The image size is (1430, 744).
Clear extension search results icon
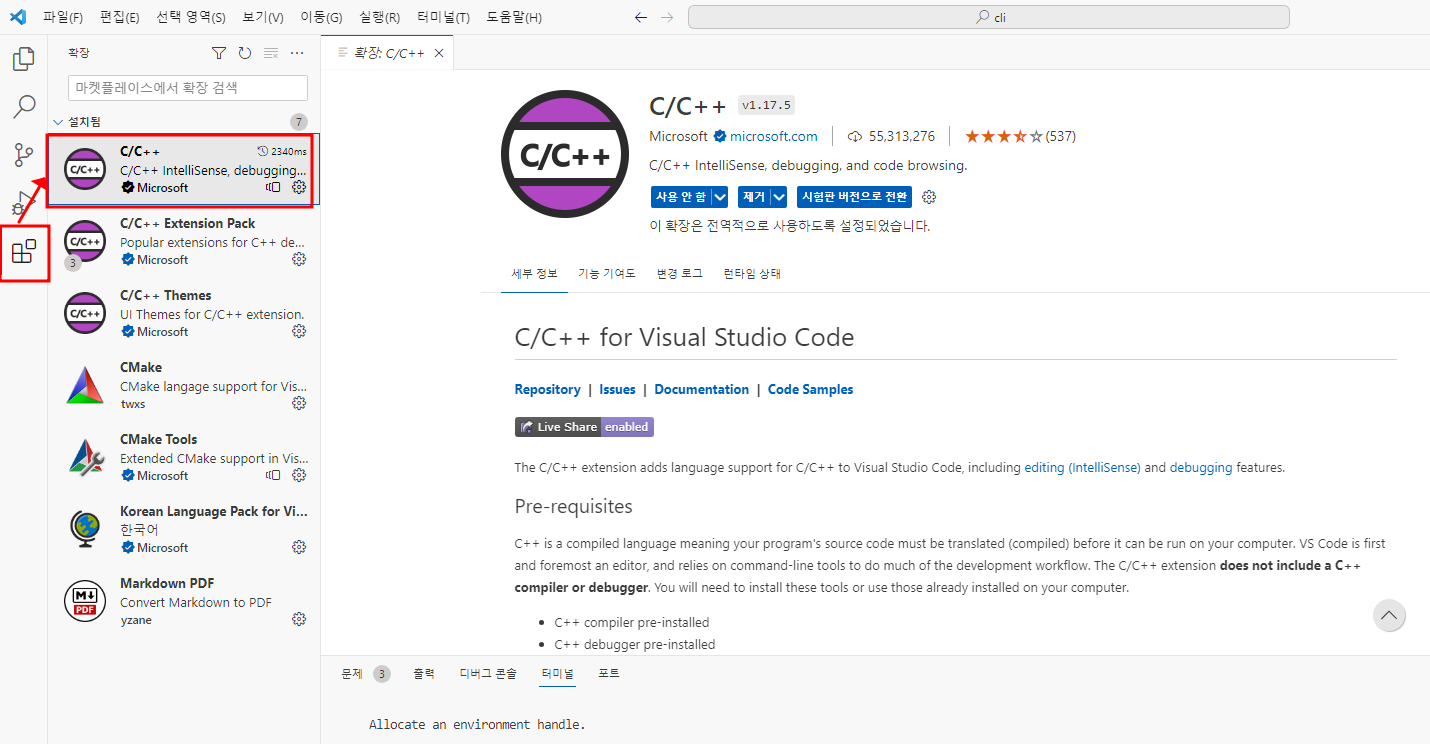pos(271,53)
